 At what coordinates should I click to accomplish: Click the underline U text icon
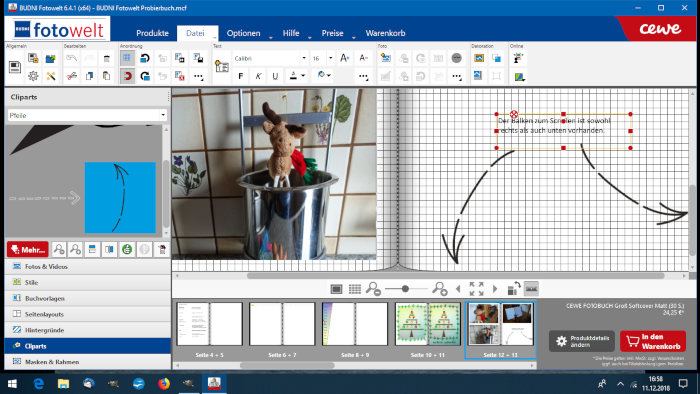click(275, 76)
